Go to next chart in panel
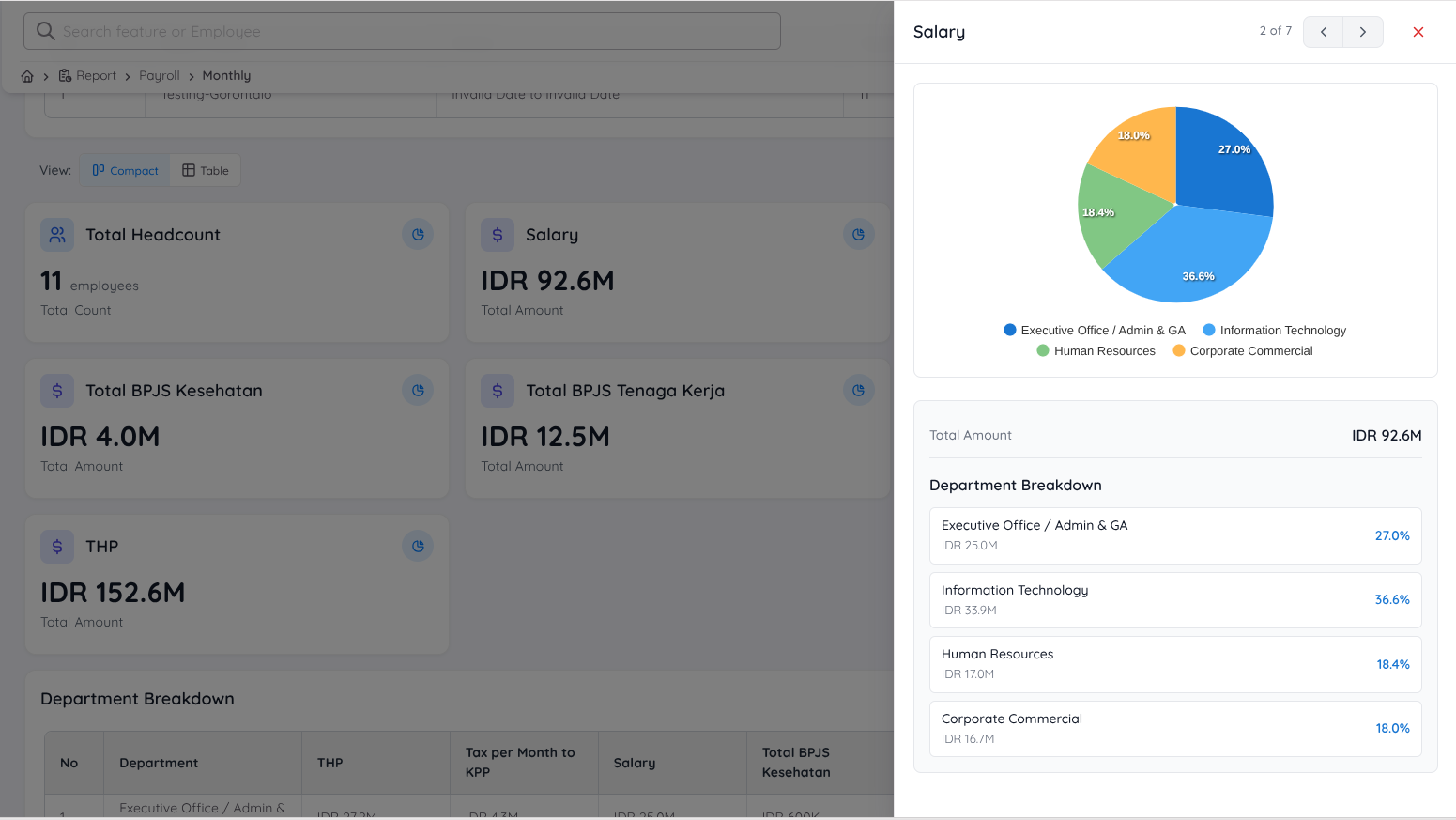Screen dimensions: 1456x820 (1362, 32)
